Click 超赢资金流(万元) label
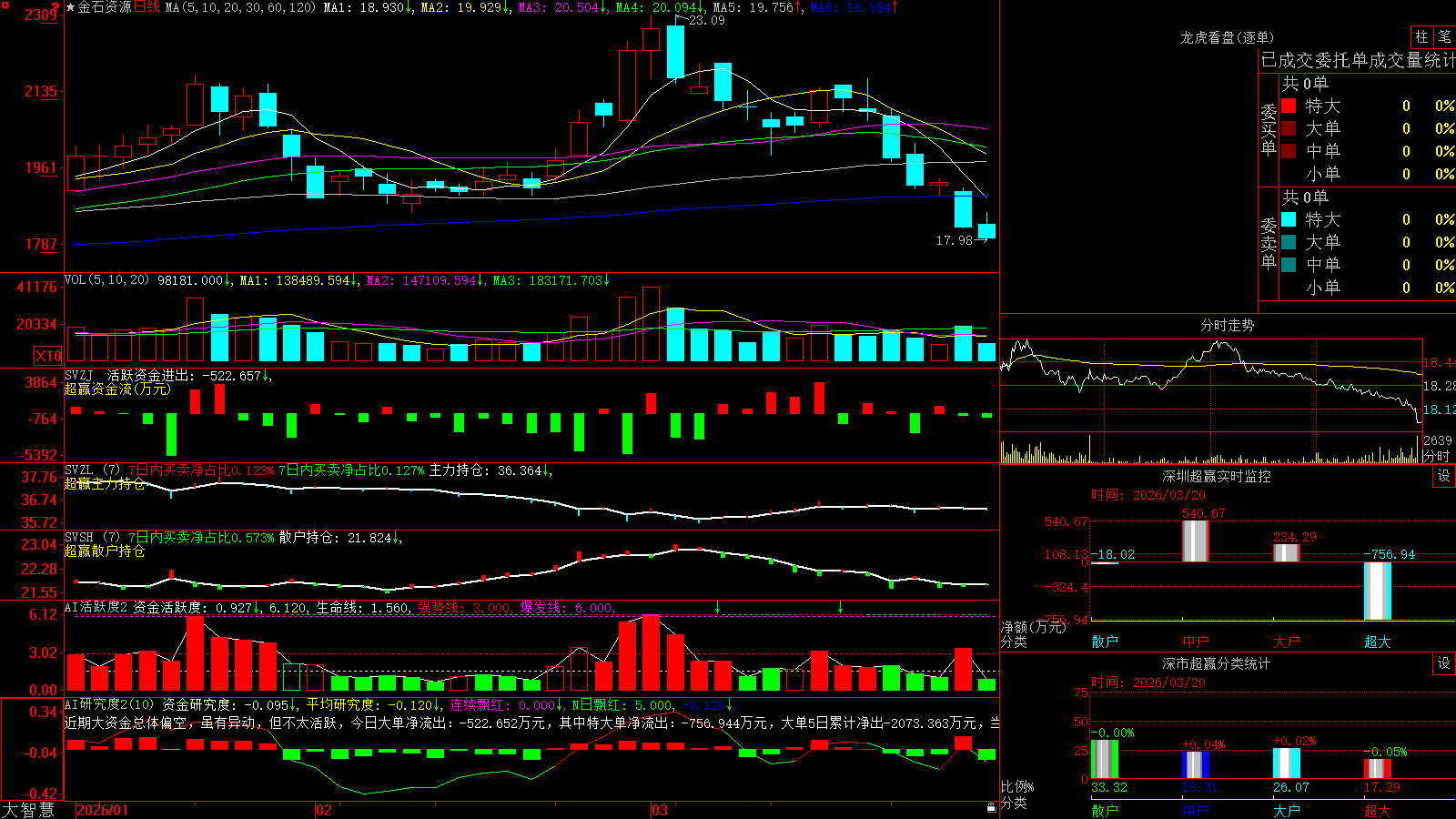 pyautogui.click(x=117, y=389)
